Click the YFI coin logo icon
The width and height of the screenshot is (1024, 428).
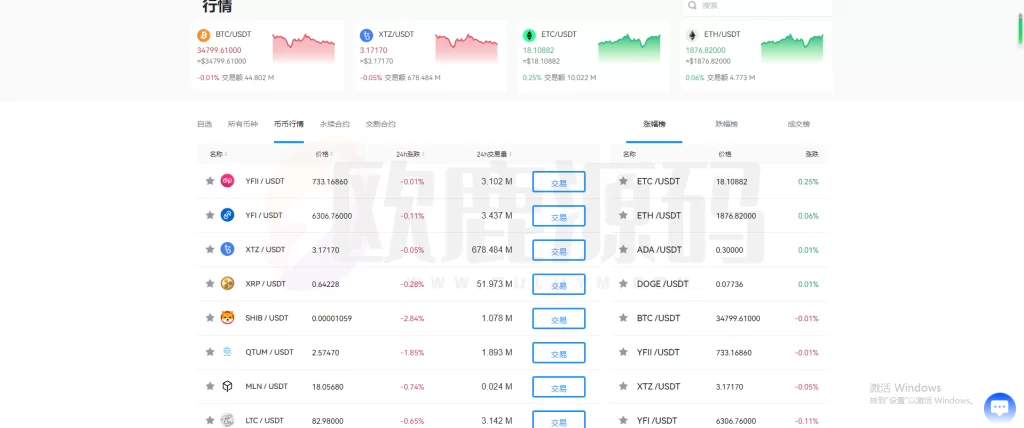tap(227, 215)
